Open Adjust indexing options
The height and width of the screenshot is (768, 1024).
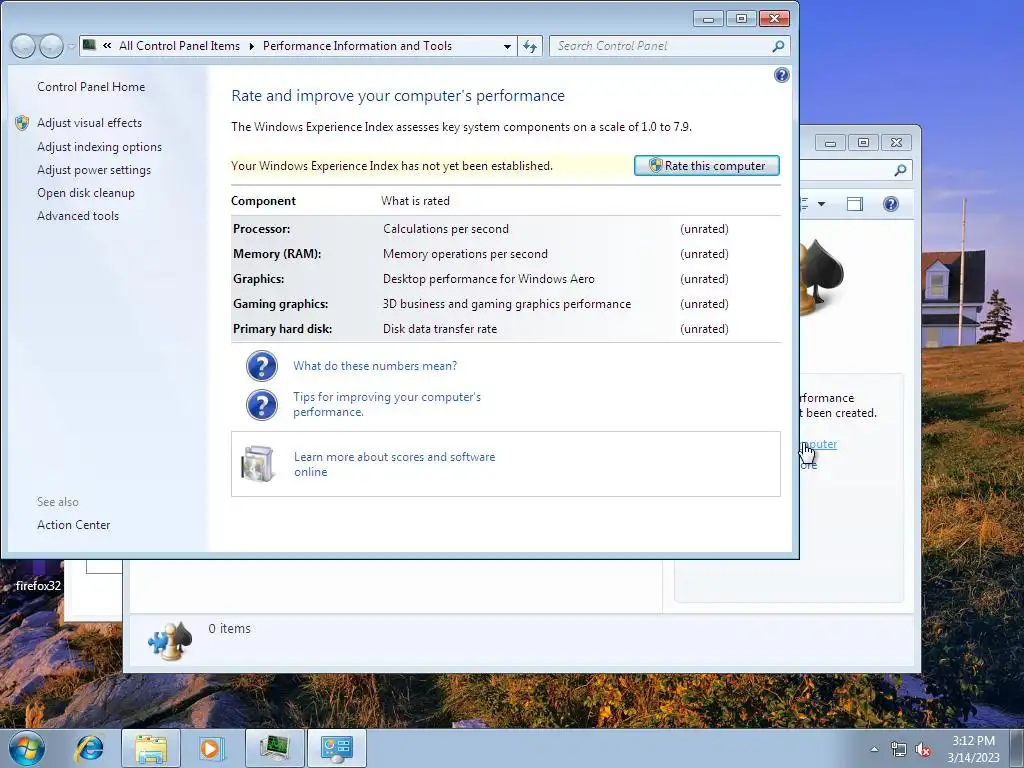(99, 147)
